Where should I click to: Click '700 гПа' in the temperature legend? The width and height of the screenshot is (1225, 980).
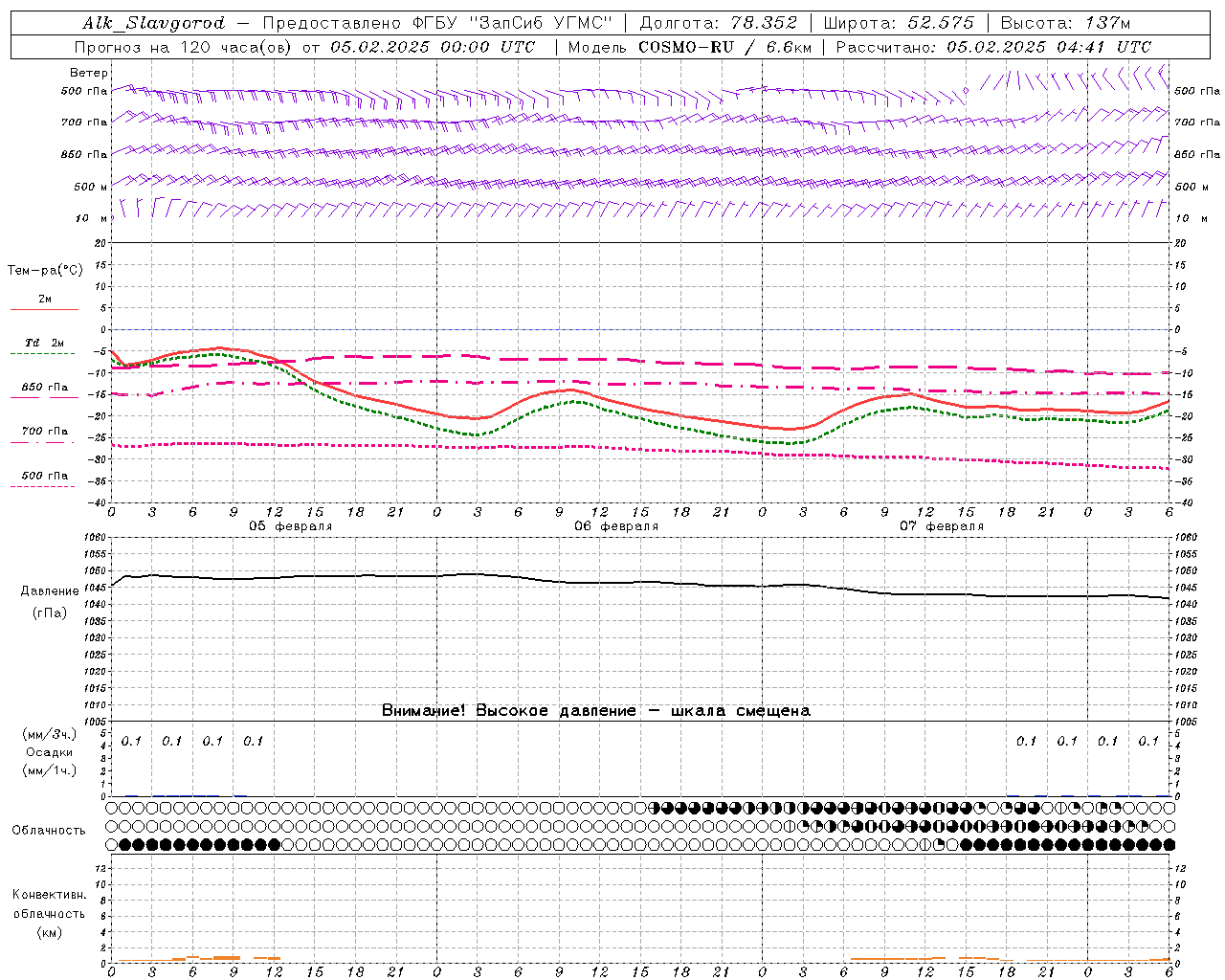pos(44,432)
